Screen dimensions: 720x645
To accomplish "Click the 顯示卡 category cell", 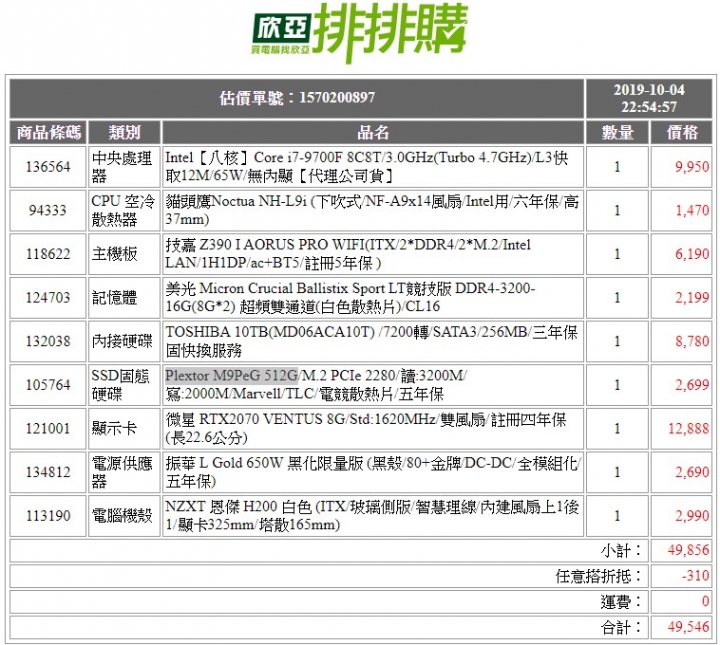I will point(124,428).
